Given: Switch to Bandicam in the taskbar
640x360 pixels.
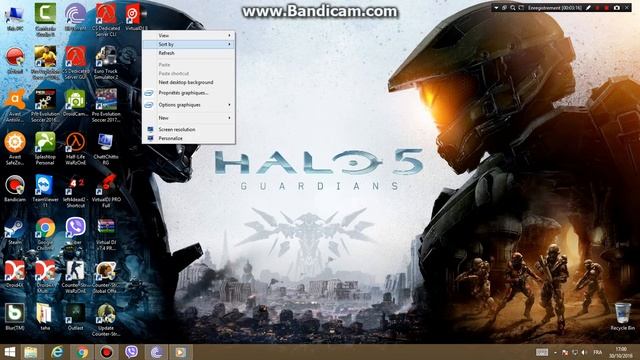Looking at the screenshot, I should (x=107, y=352).
